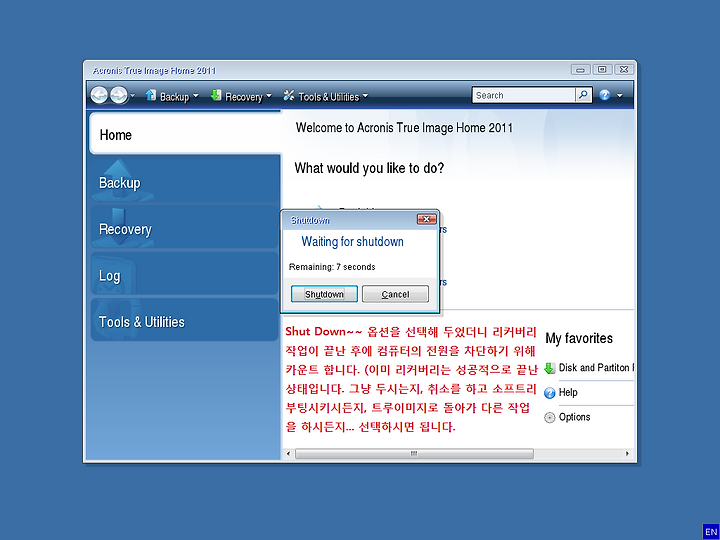Click the scrollbar left arrow
Viewport: 720px width, 540px height.
tap(288, 454)
